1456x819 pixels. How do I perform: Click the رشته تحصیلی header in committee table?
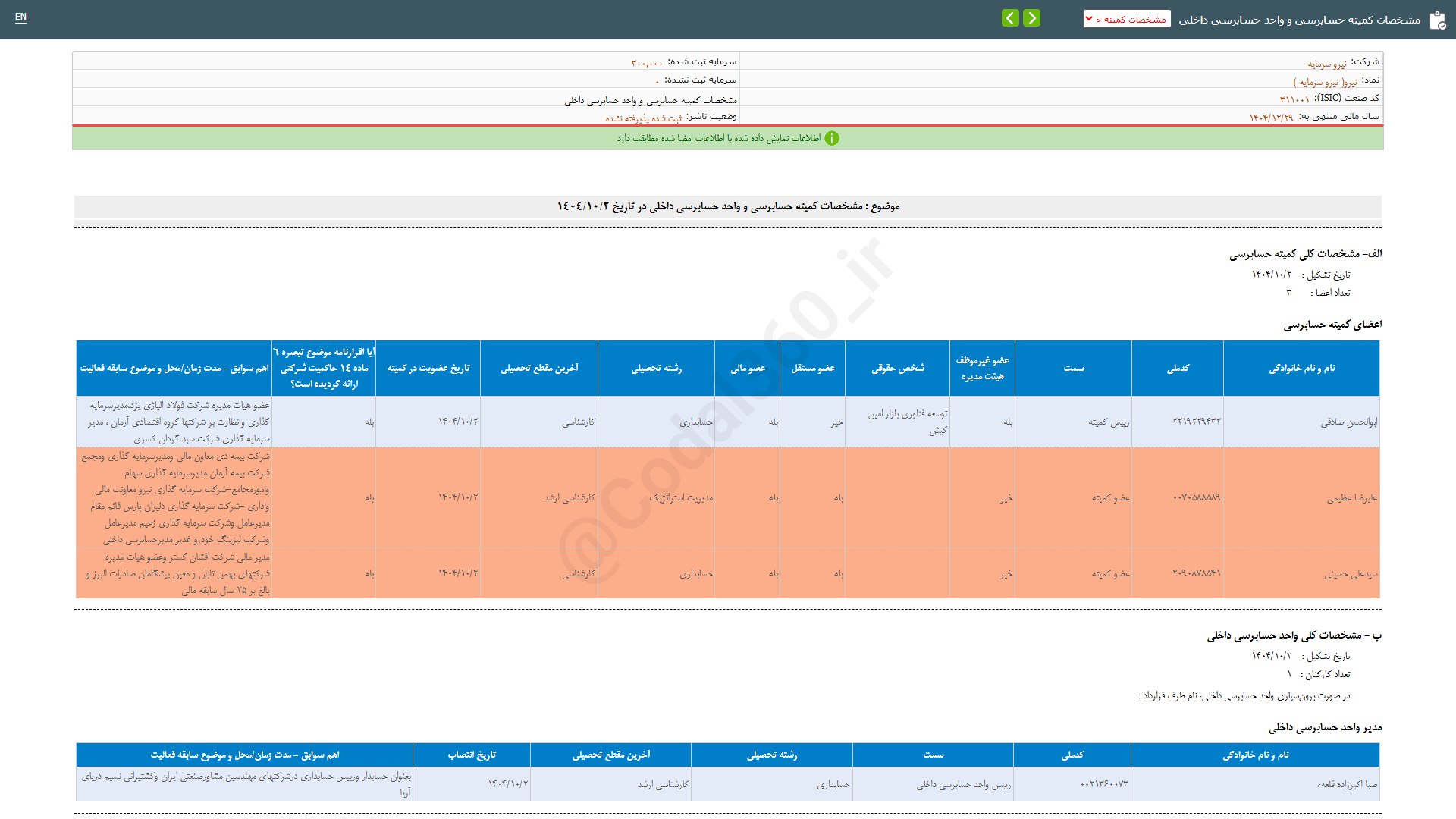point(656,369)
